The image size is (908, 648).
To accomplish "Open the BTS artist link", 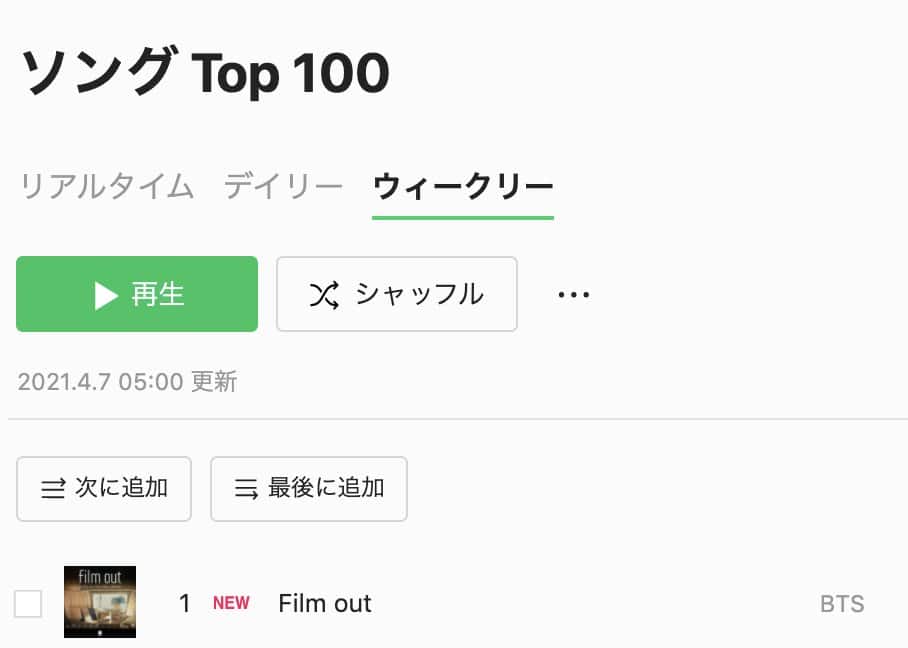I will coord(842,604).
